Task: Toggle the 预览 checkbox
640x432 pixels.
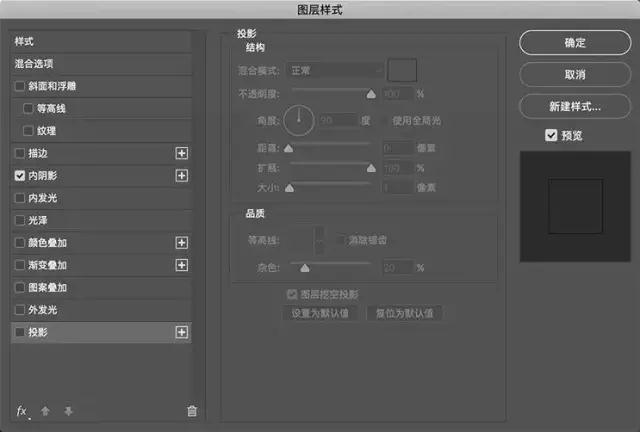Action: click(x=551, y=135)
